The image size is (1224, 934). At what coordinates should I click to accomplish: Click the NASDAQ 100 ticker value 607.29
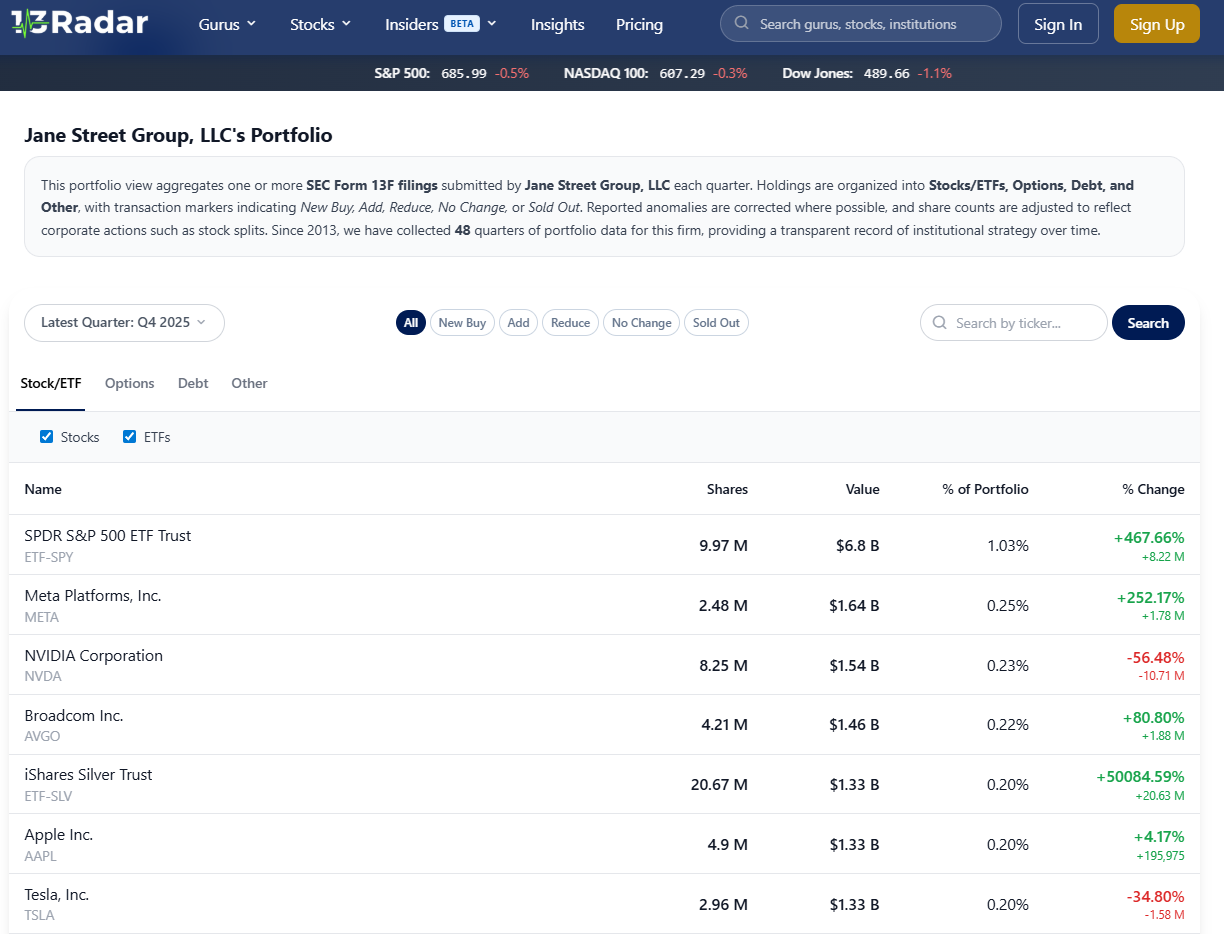point(682,73)
